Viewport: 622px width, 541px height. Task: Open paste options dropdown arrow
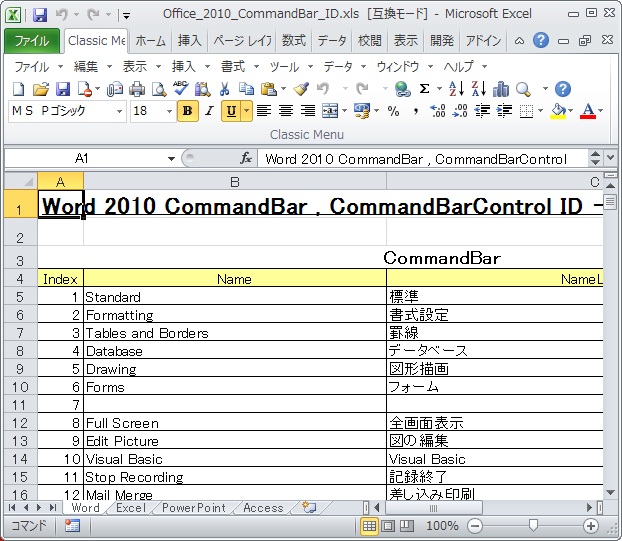click(283, 89)
